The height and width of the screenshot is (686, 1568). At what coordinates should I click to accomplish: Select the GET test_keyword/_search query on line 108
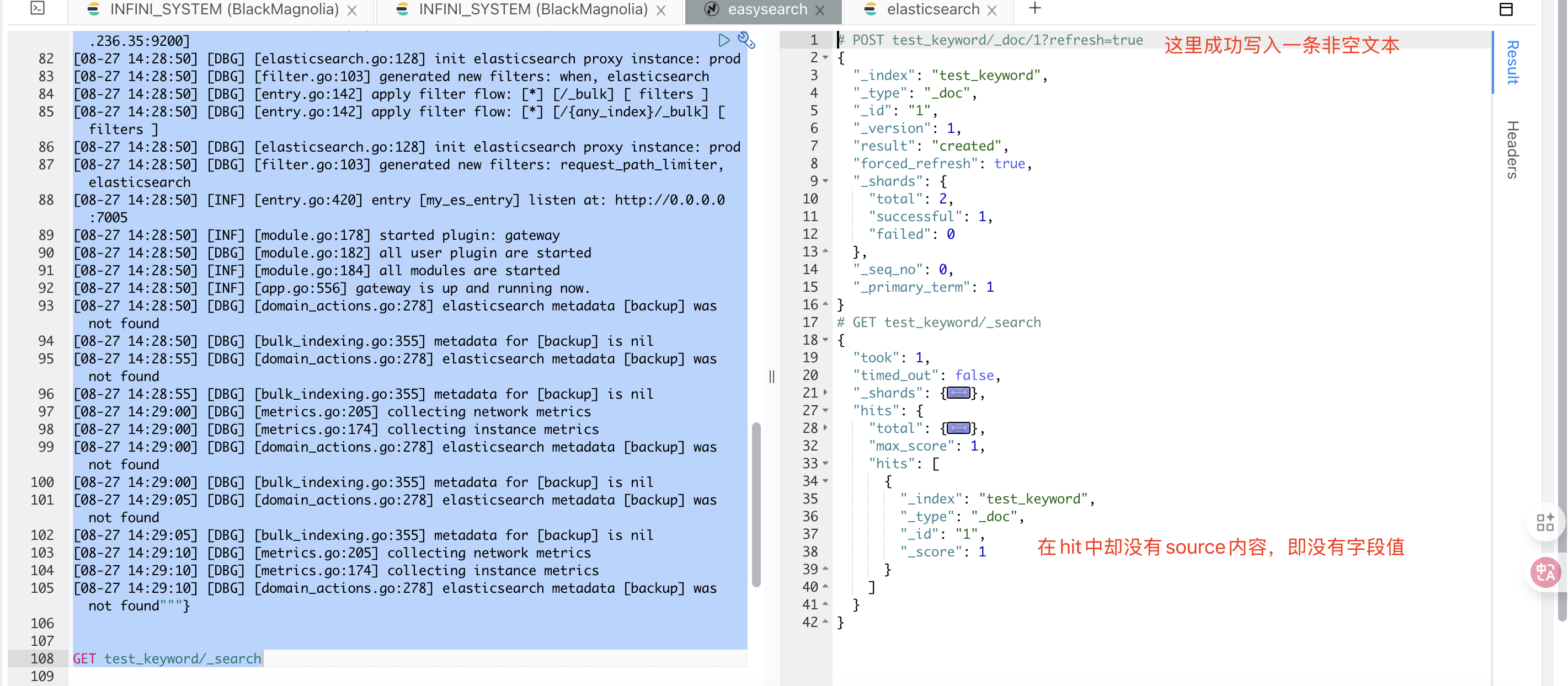point(167,658)
